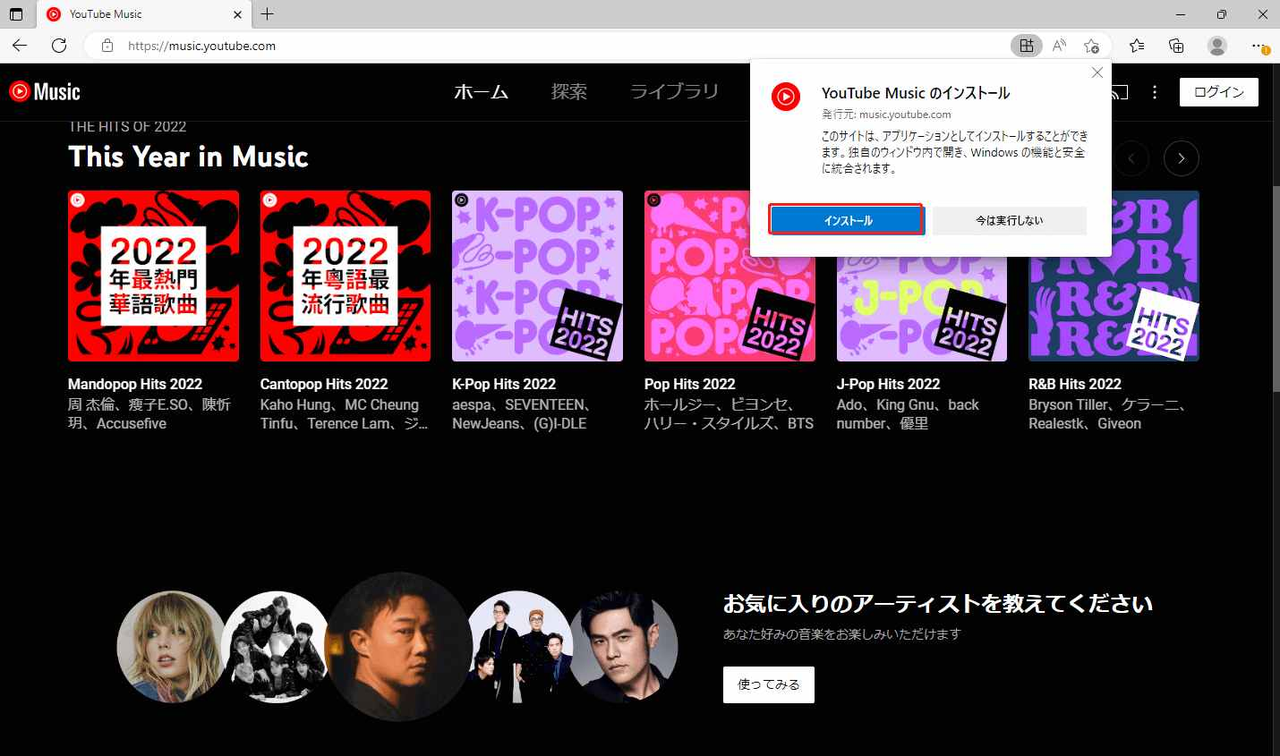Screen dimensions: 1280x756
Task: Open the collections icon
Action: coord(1177,46)
